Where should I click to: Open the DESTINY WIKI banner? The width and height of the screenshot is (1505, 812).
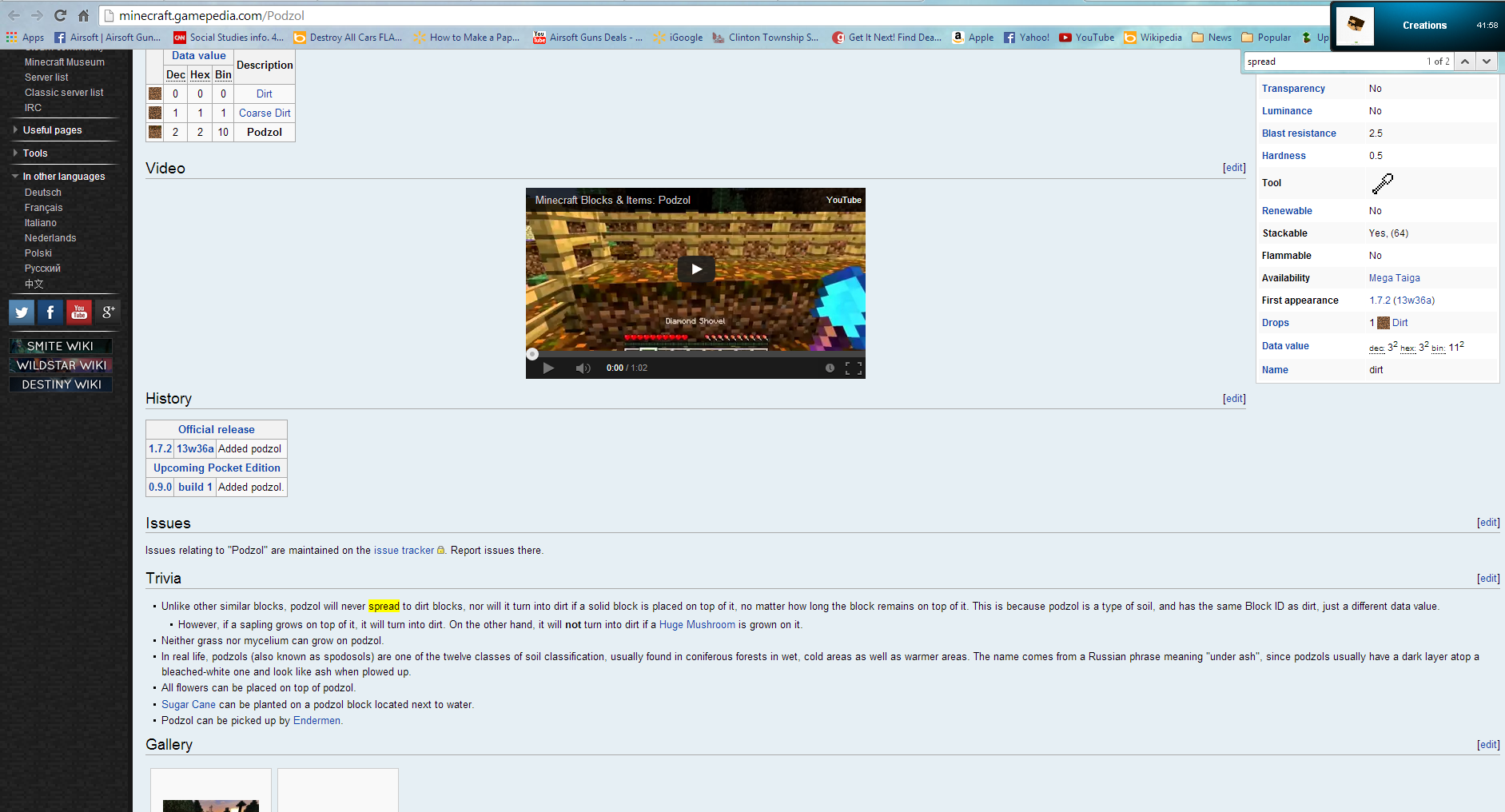tap(61, 384)
